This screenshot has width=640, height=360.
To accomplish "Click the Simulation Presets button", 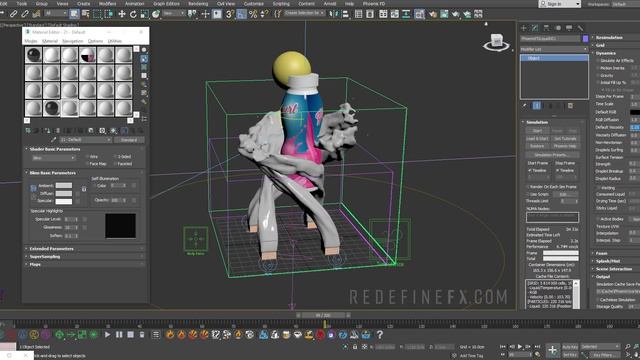I will pyautogui.click(x=552, y=155).
